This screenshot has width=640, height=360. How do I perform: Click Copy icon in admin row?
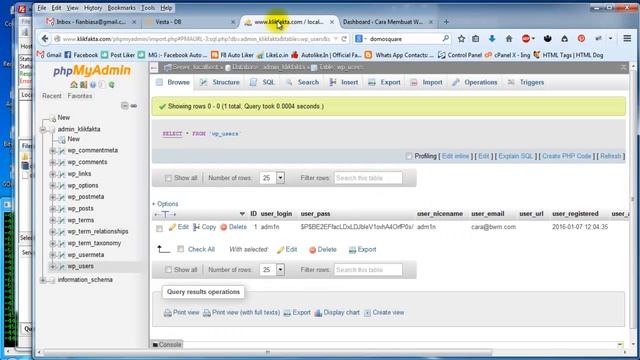click(x=196, y=227)
